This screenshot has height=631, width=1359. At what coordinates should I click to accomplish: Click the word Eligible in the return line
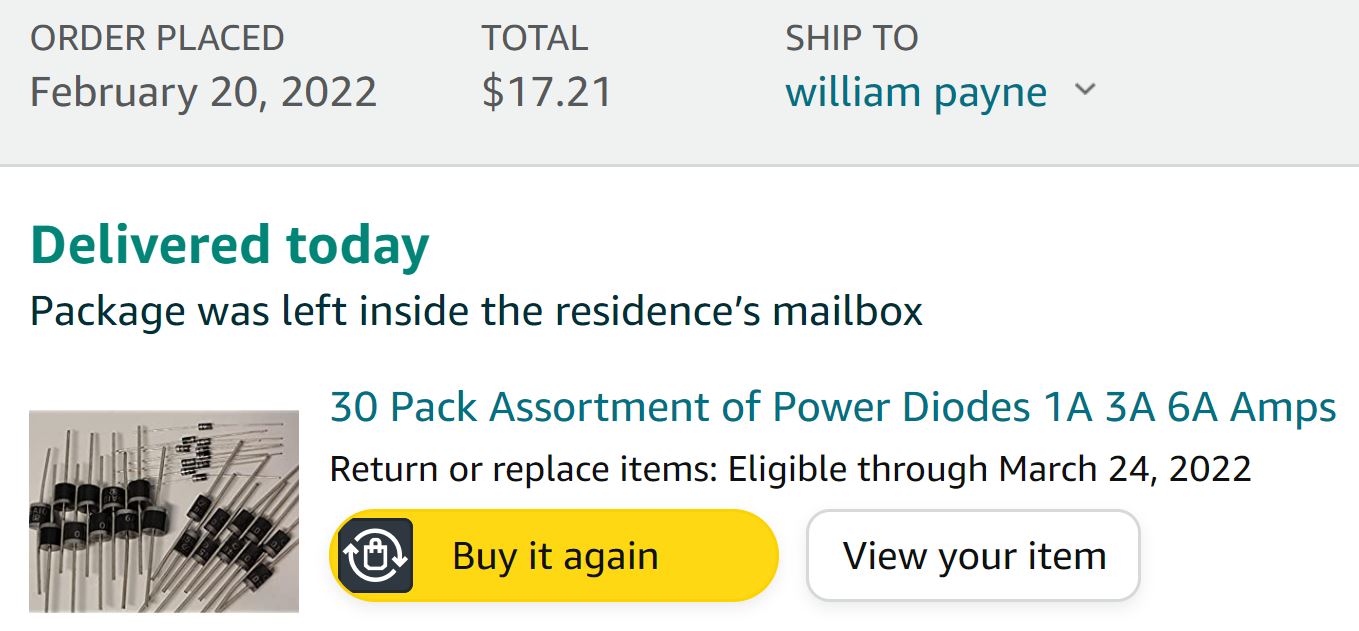[788, 468]
